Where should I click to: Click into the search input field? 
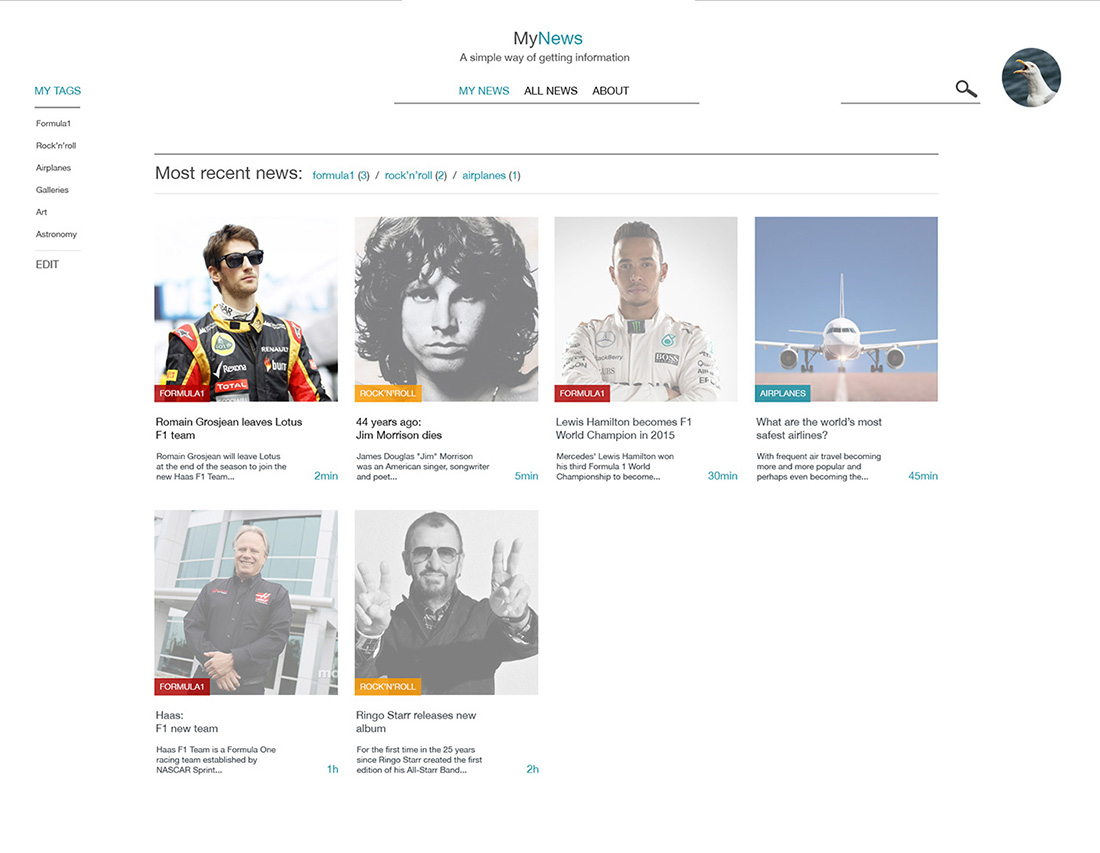895,90
